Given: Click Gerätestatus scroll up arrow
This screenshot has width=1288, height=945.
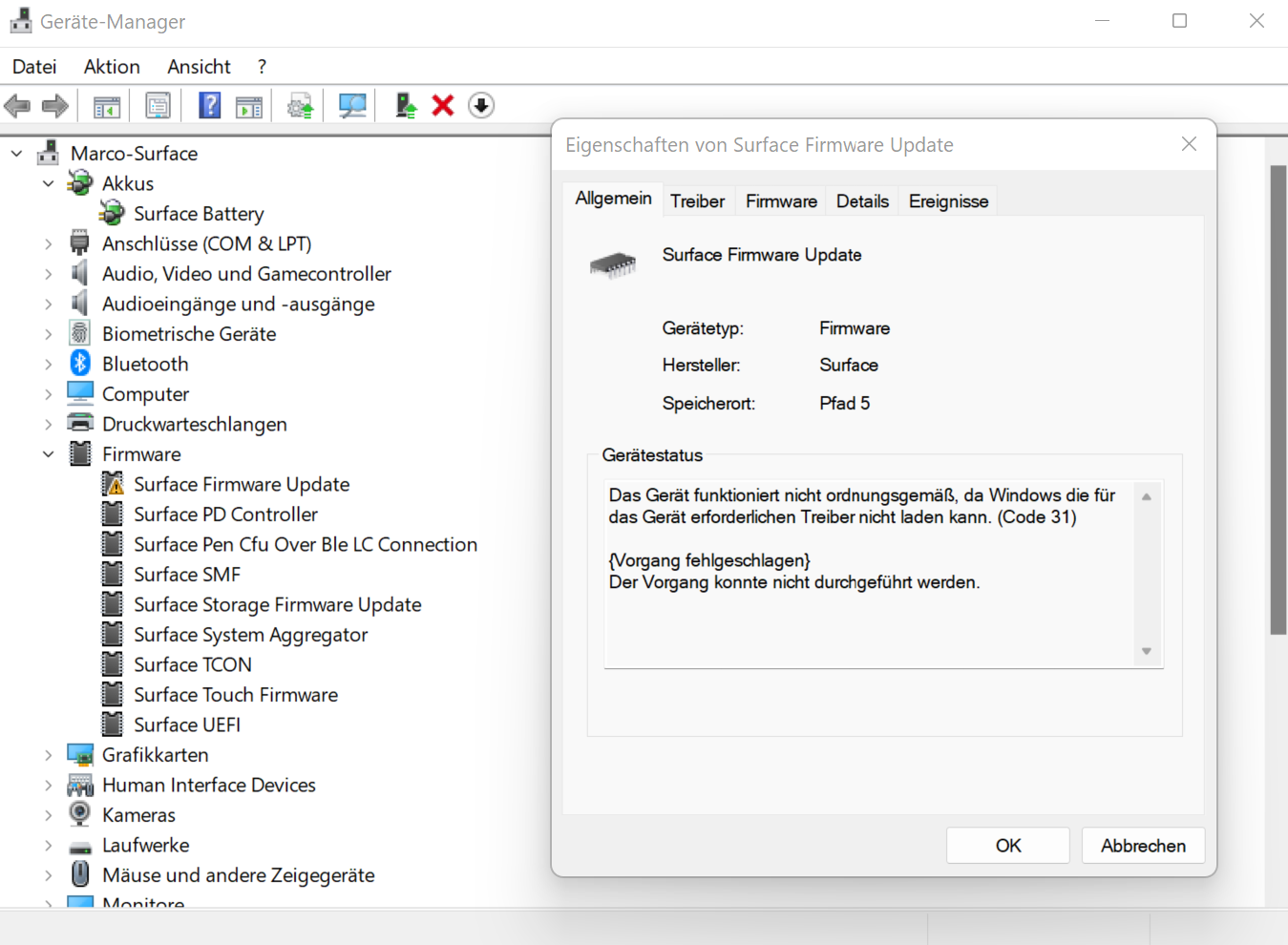Looking at the screenshot, I should click(1147, 496).
